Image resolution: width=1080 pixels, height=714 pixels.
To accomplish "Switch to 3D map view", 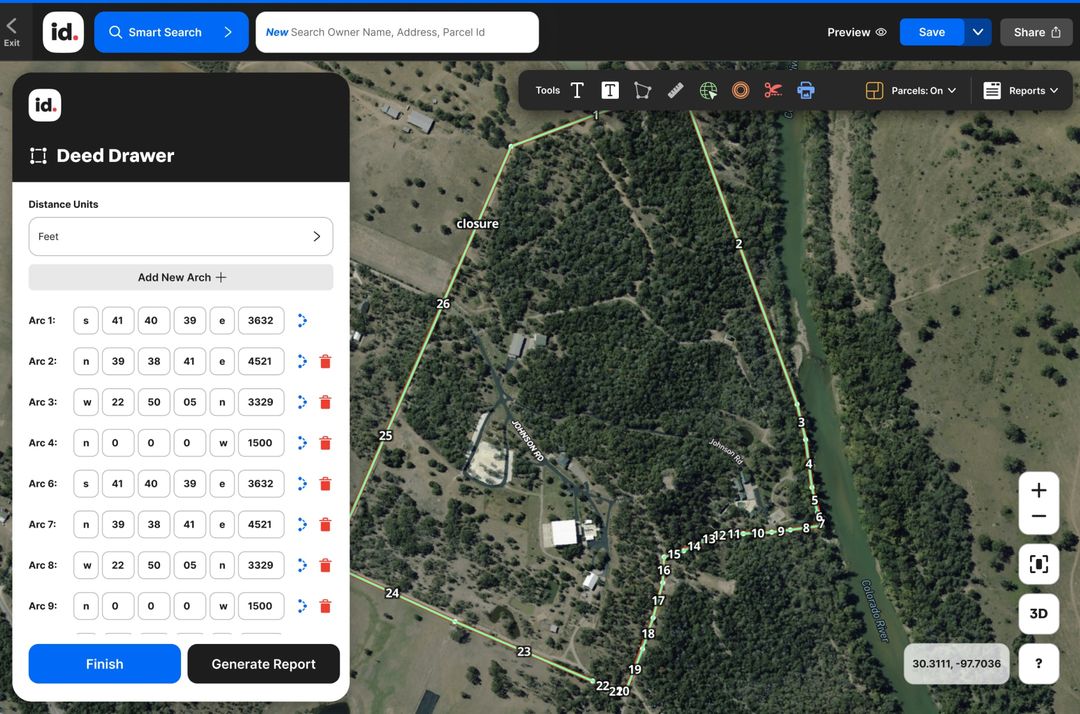I will pos(1038,613).
